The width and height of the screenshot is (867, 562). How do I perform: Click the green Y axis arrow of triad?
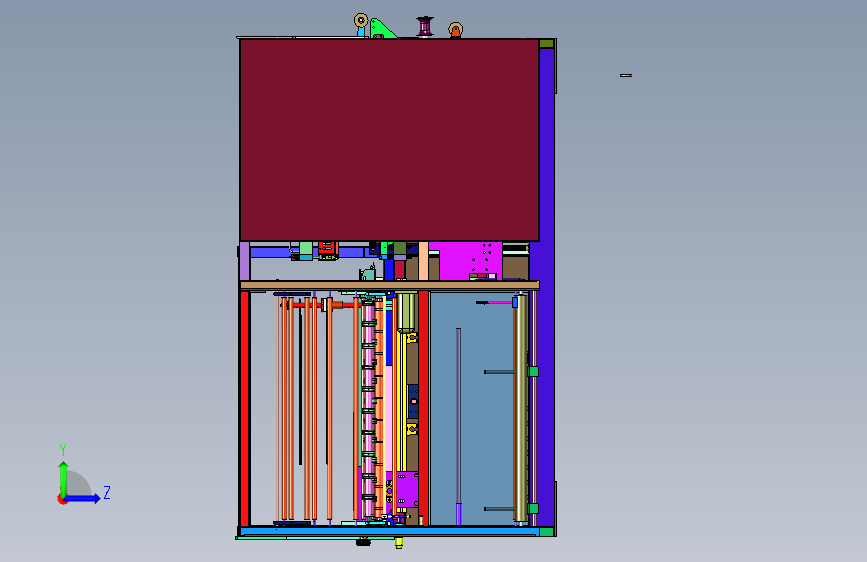[x=63, y=478]
